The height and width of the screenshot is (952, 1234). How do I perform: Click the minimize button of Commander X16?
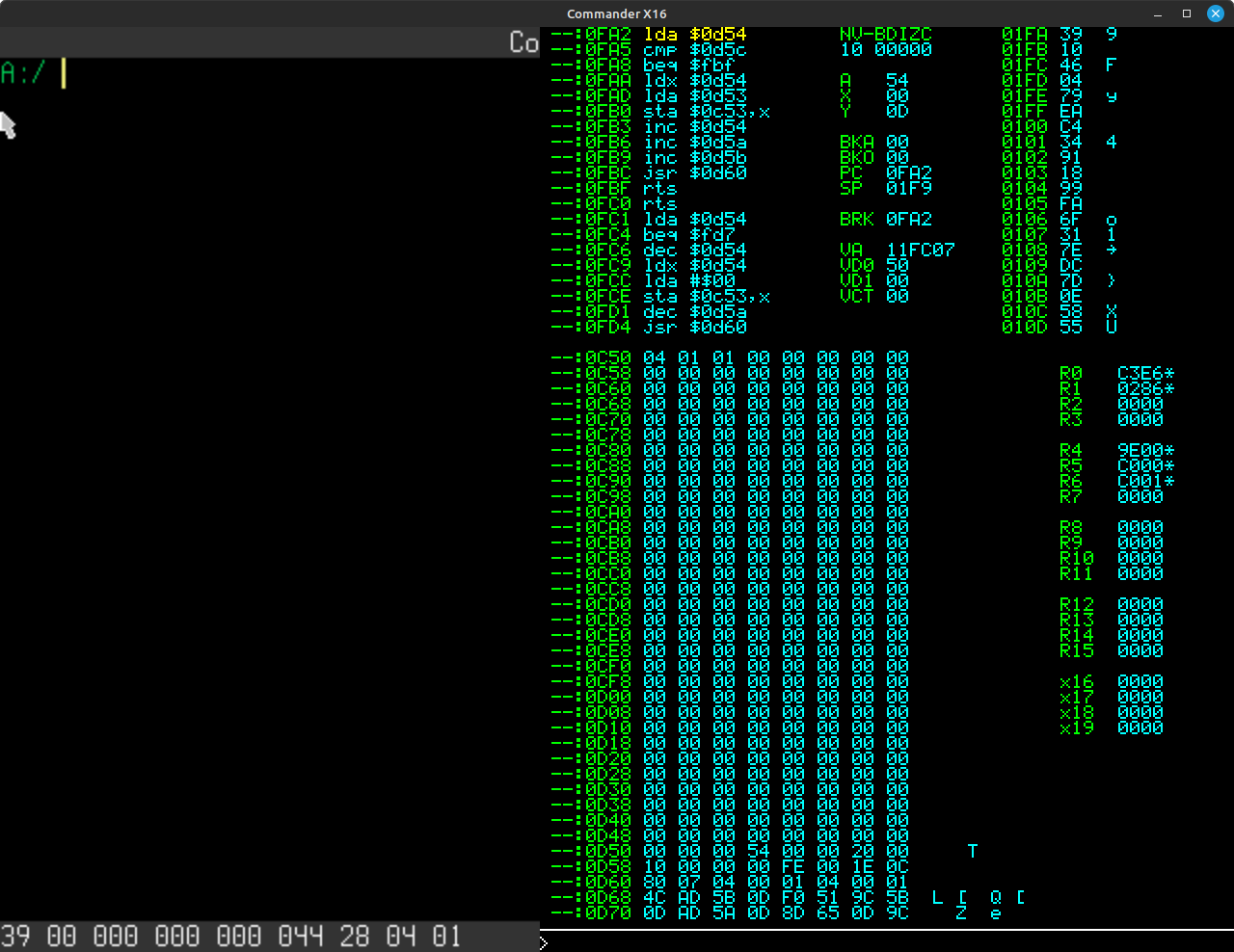click(1158, 13)
